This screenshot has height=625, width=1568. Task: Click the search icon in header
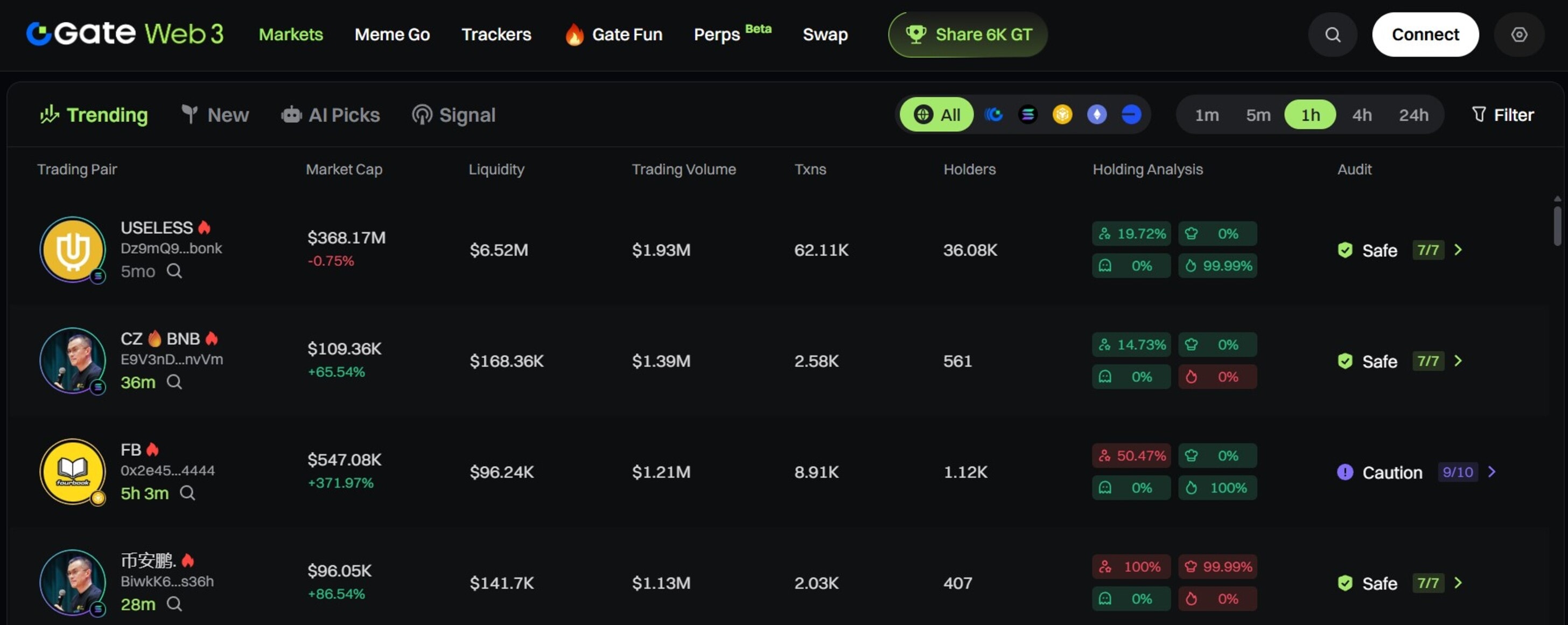(1333, 34)
